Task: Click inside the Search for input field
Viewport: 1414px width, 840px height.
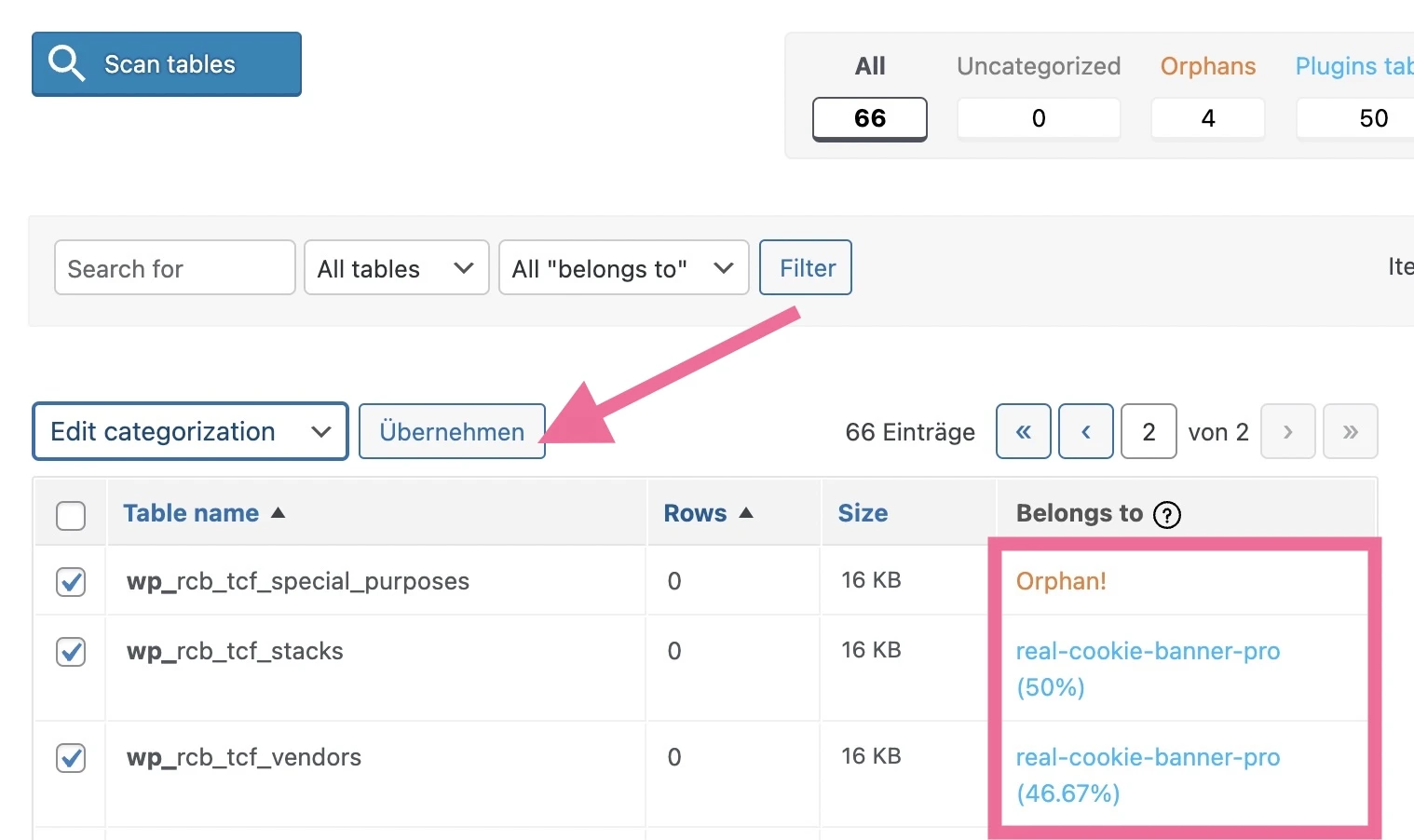Action: pos(173,268)
